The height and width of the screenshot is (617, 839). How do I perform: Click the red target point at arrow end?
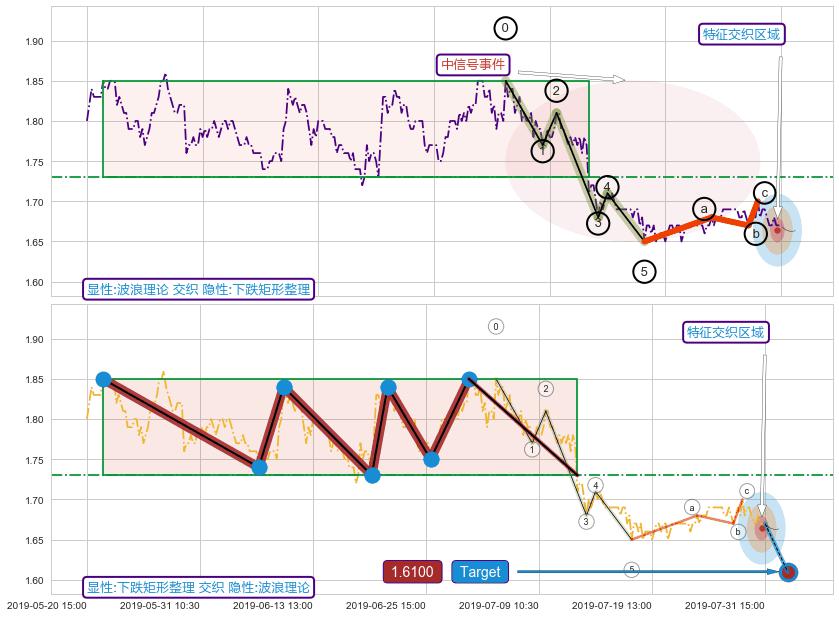(x=788, y=572)
